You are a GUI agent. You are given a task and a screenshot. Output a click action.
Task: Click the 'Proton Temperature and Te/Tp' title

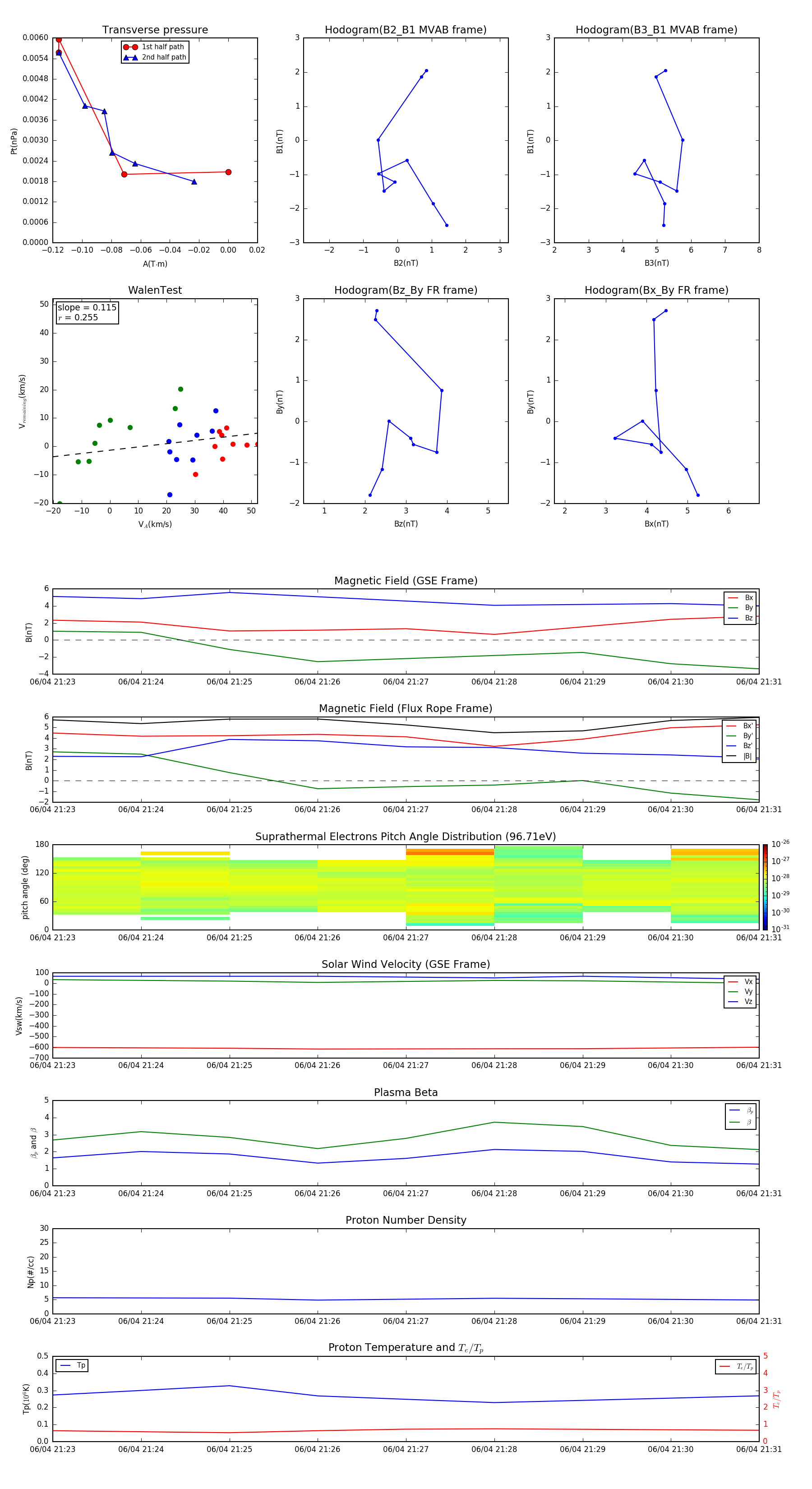[406, 1348]
